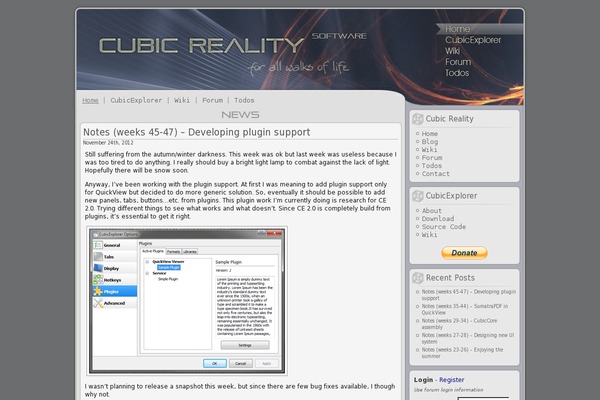Open Todos in the banner image menu
The height and width of the screenshot is (400, 600).
(457, 73)
